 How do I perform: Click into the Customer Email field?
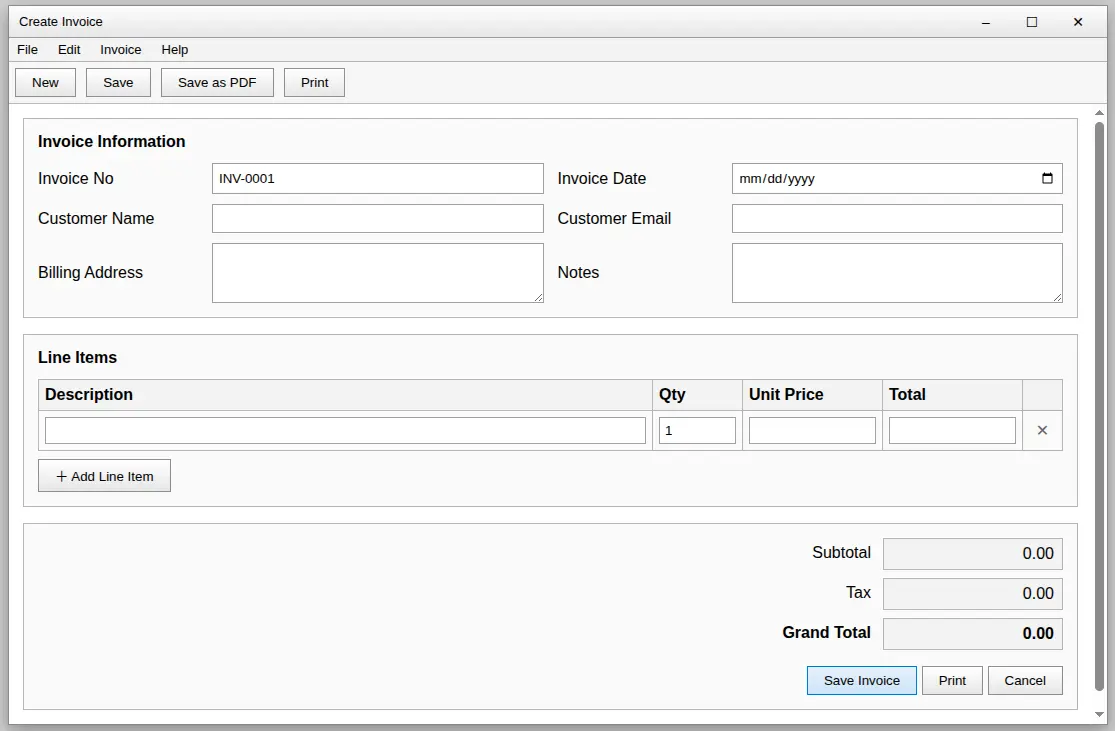pos(897,219)
